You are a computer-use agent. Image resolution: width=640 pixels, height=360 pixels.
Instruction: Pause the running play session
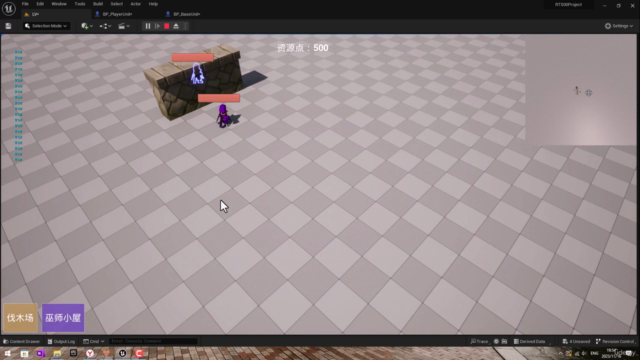tap(148, 26)
